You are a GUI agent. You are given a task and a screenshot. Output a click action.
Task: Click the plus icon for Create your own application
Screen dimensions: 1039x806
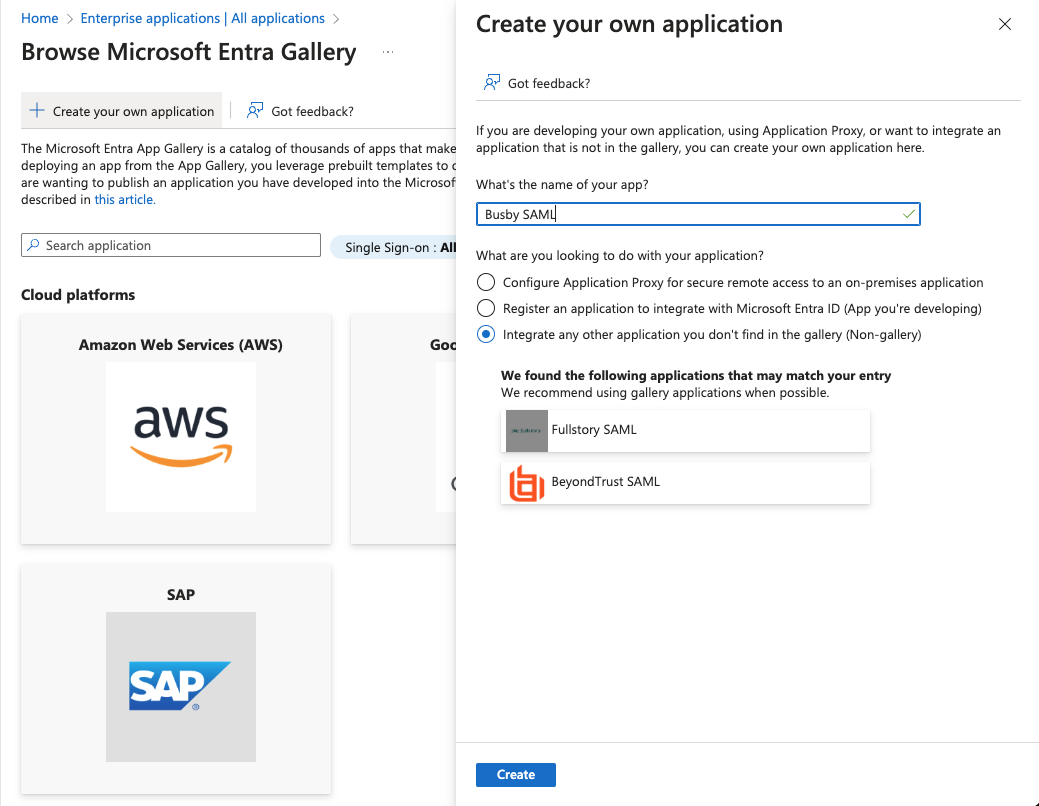pos(37,111)
